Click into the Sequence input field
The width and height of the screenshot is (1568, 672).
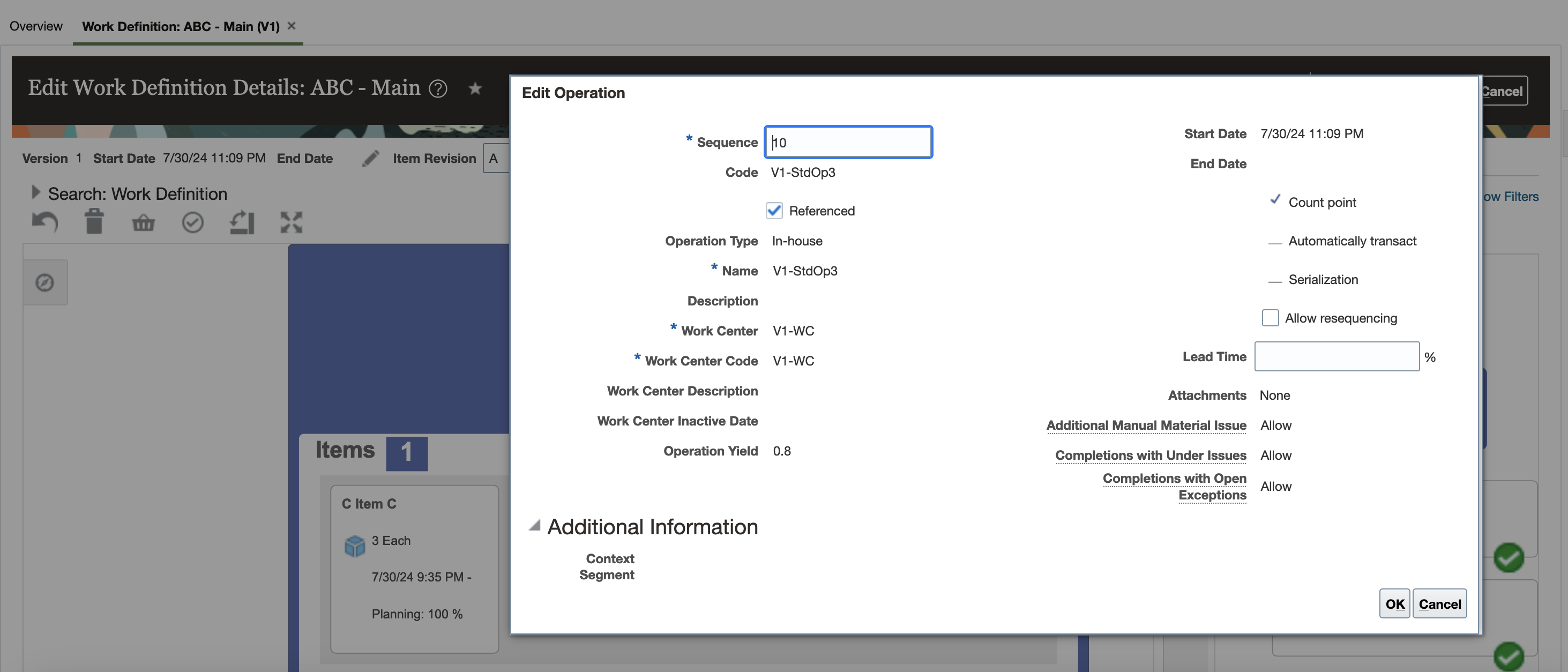pos(848,142)
